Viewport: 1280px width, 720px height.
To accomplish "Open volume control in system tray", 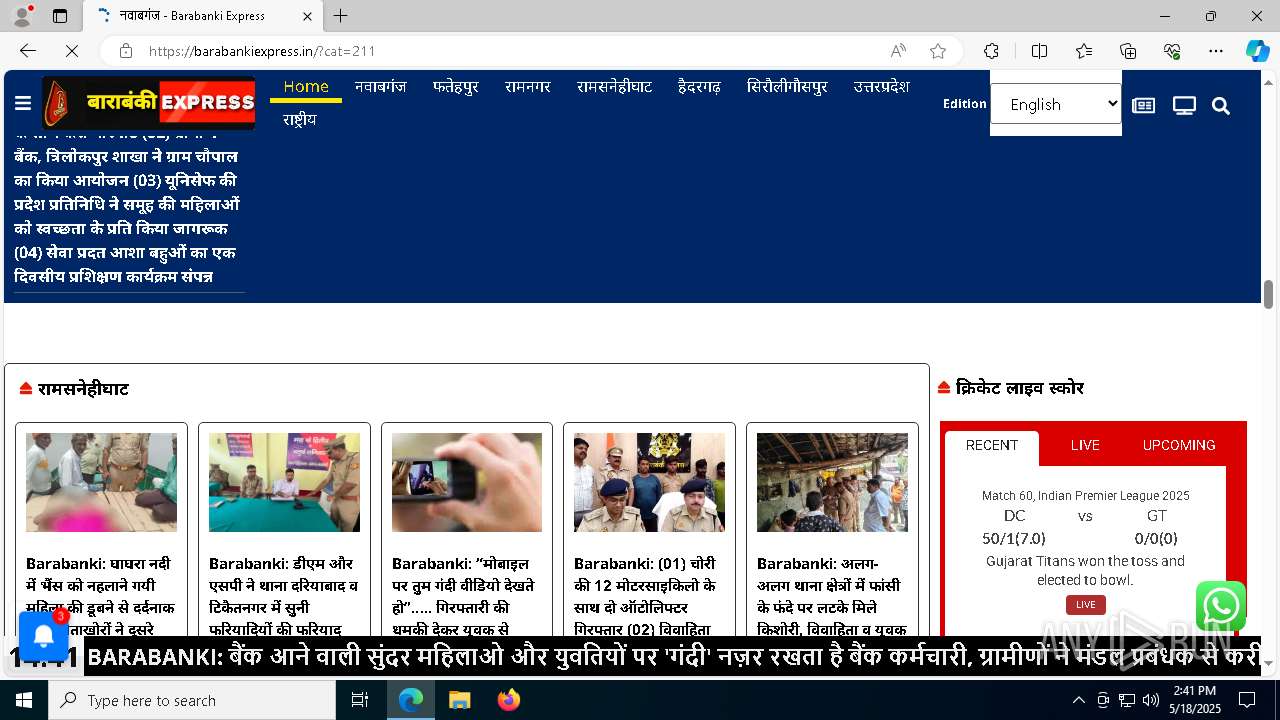I will pyautogui.click(x=1151, y=700).
